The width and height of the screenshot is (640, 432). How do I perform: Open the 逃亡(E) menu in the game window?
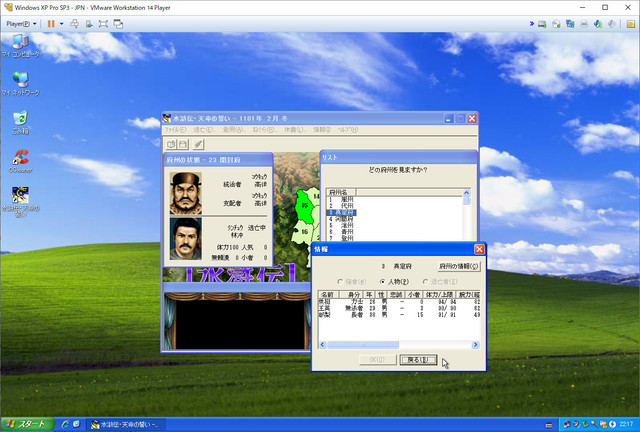(203, 129)
